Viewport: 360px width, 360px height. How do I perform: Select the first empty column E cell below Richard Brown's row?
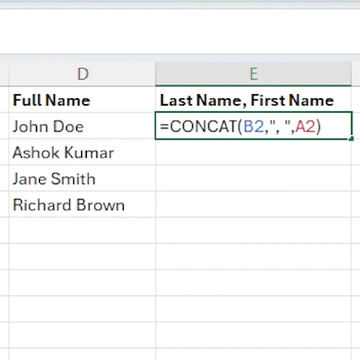pos(253,230)
